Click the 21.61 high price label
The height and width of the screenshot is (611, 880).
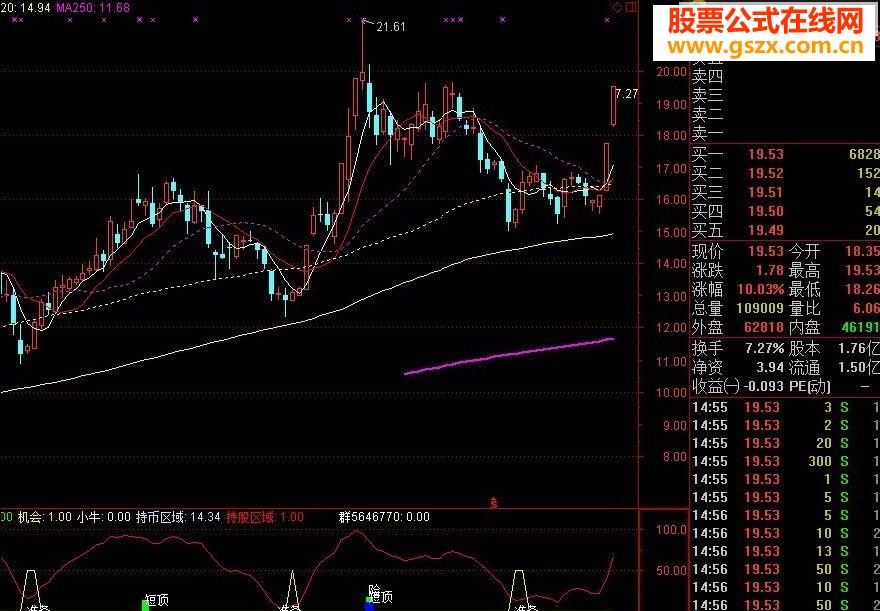click(391, 26)
